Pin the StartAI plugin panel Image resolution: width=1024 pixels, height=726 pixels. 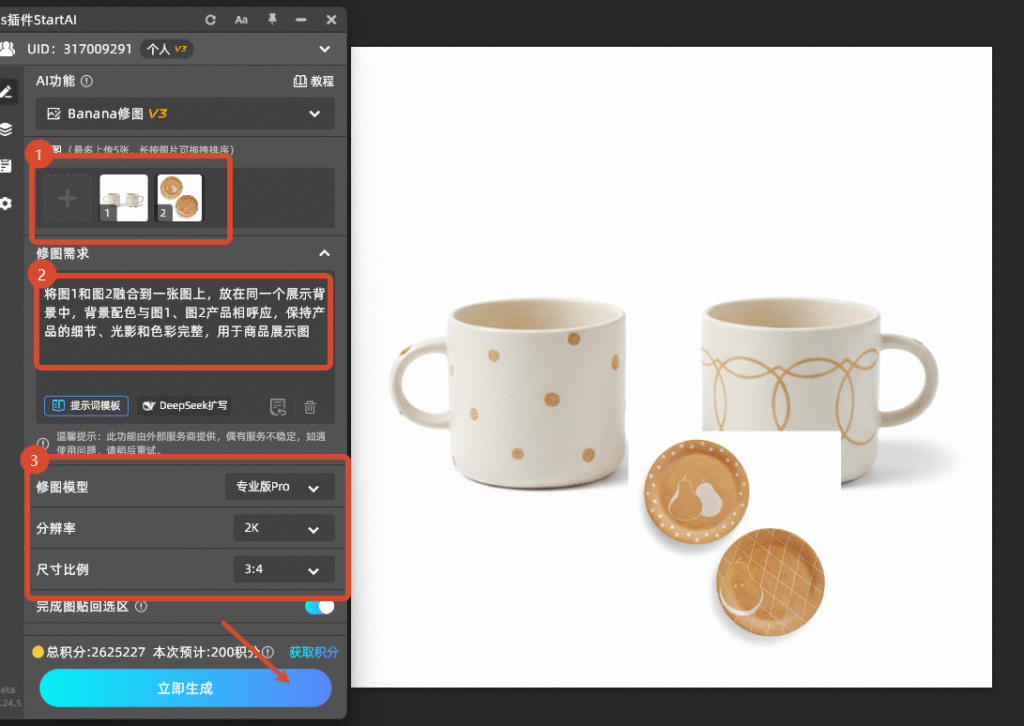click(x=272, y=20)
